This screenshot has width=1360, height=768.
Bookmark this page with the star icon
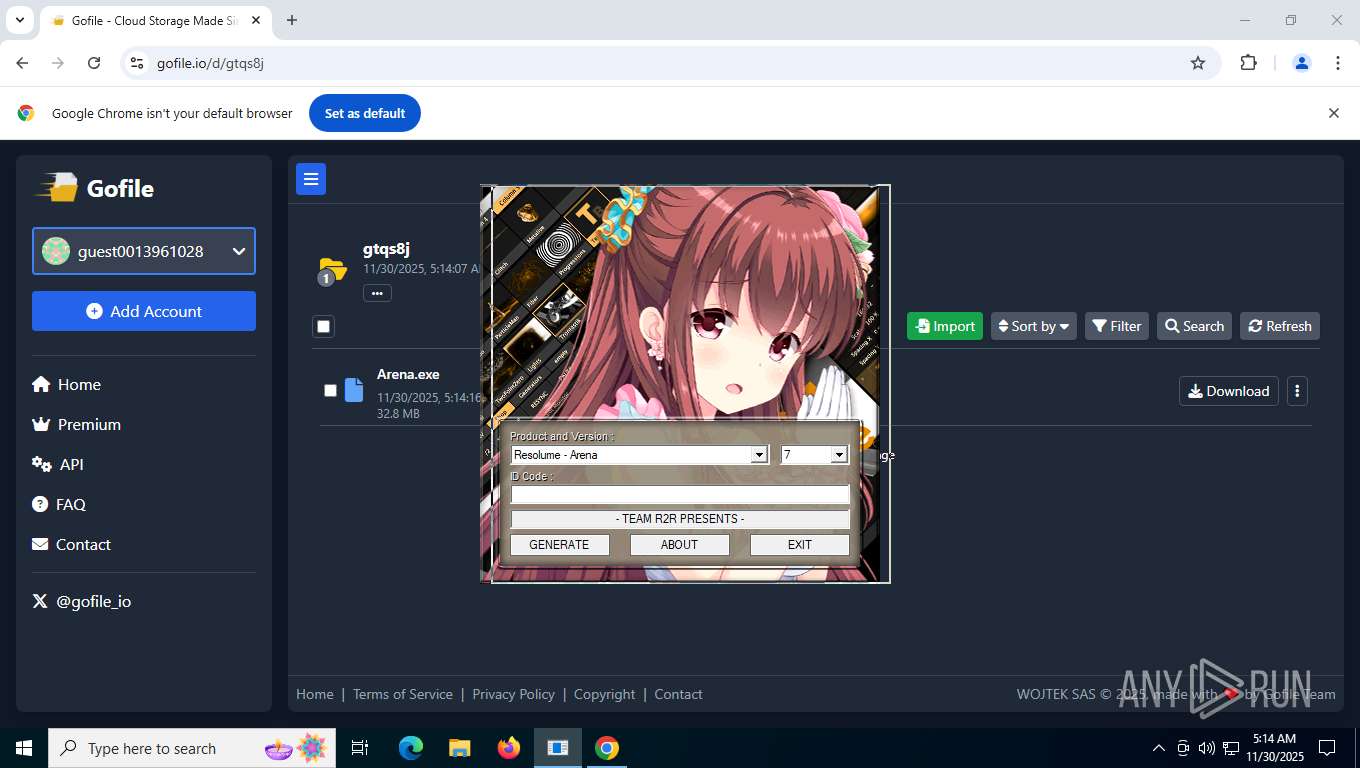tap(1198, 63)
